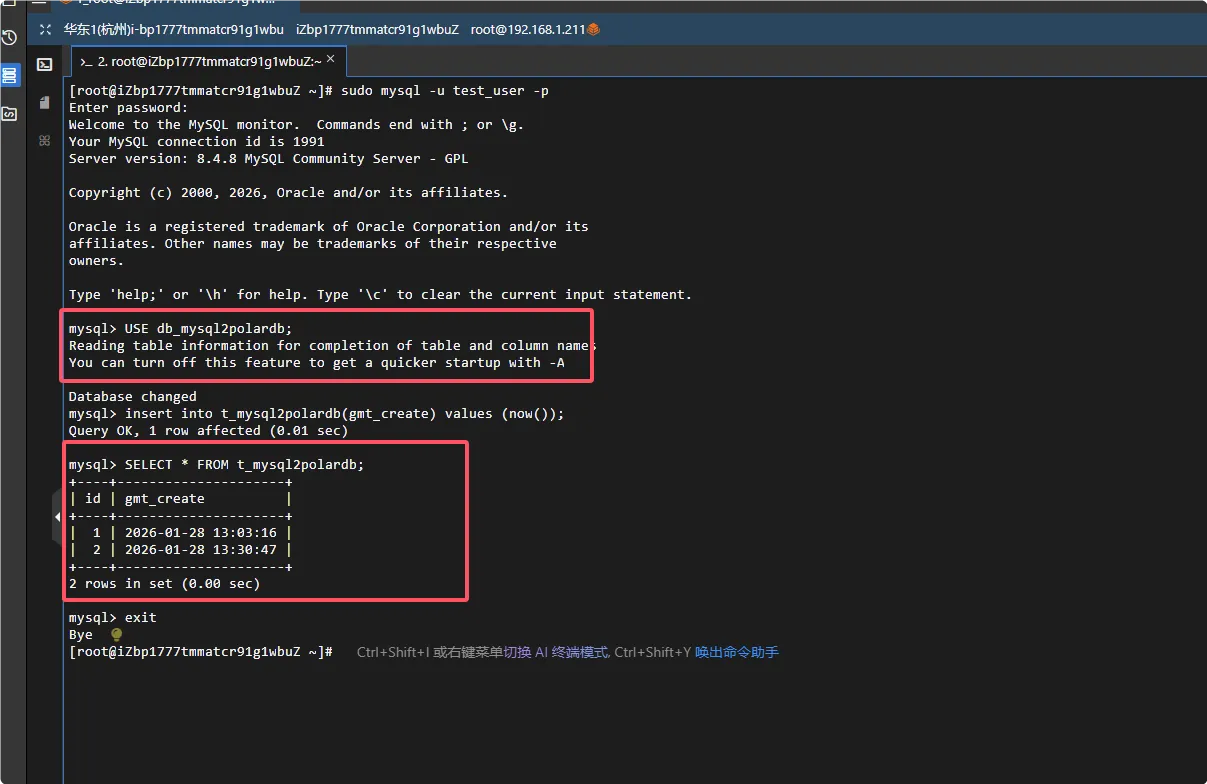Select the server list icon in far-left sidebar

coord(9,75)
